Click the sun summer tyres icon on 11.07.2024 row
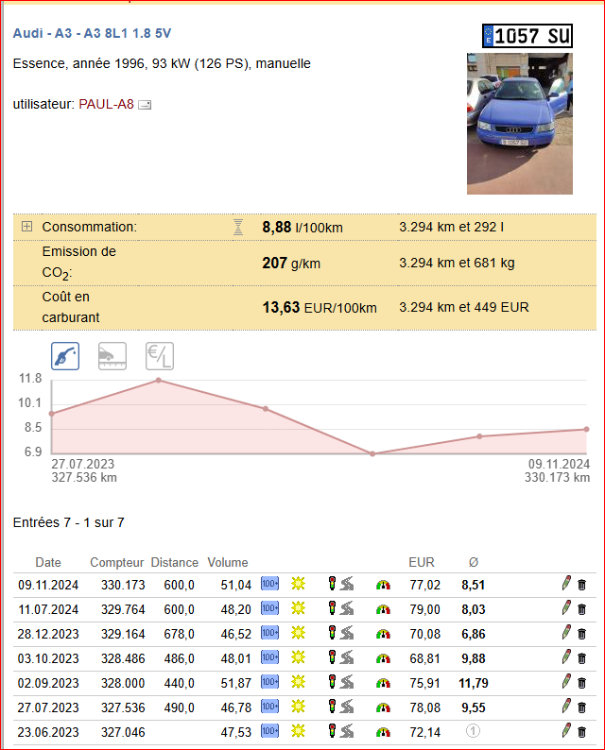Image resolution: width=605 pixels, height=750 pixels. coord(298,608)
